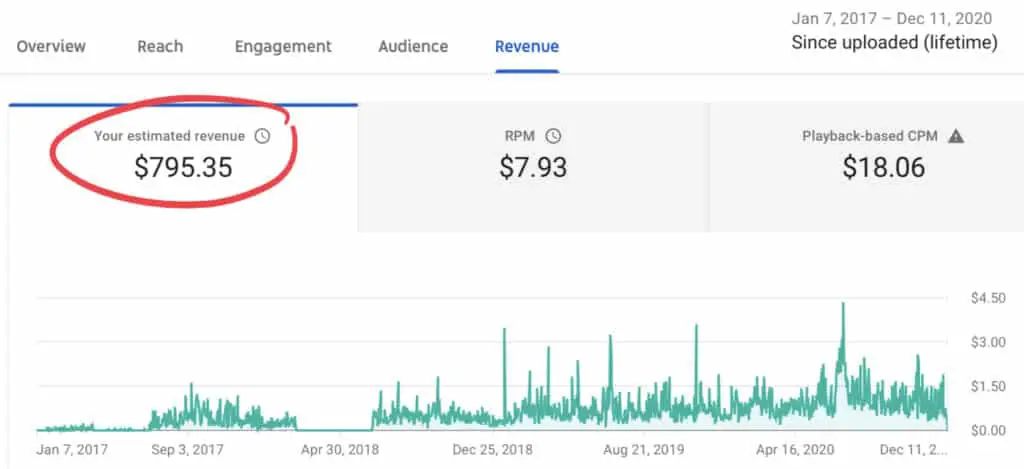Screen dimensions: 1024x469
Task: Select the RPM $7.93 metric card
Action: tap(533, 167)
